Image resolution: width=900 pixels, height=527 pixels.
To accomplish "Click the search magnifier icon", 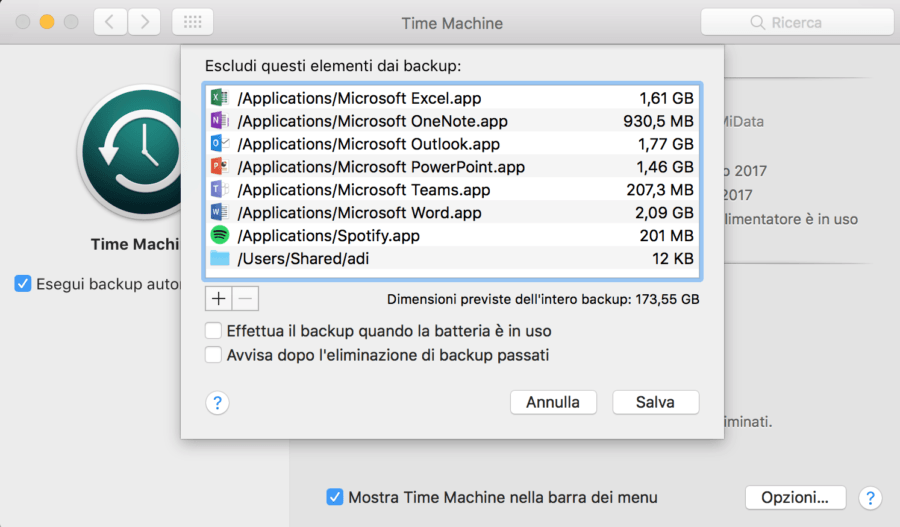I will 758,22.
